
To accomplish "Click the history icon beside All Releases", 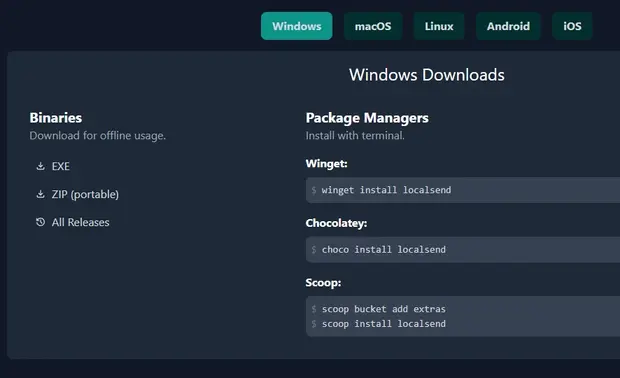I will [x=40, y=222].
